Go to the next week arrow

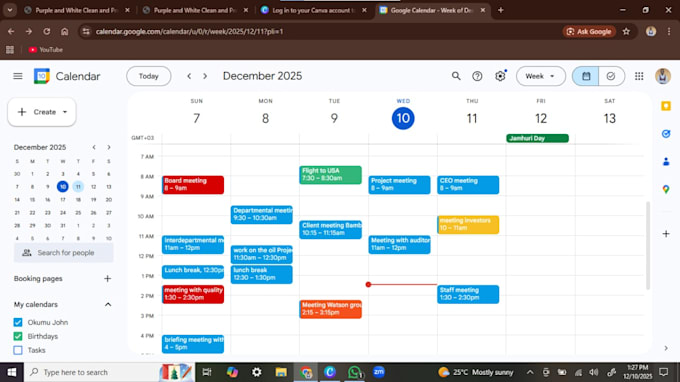pos(205,76)
